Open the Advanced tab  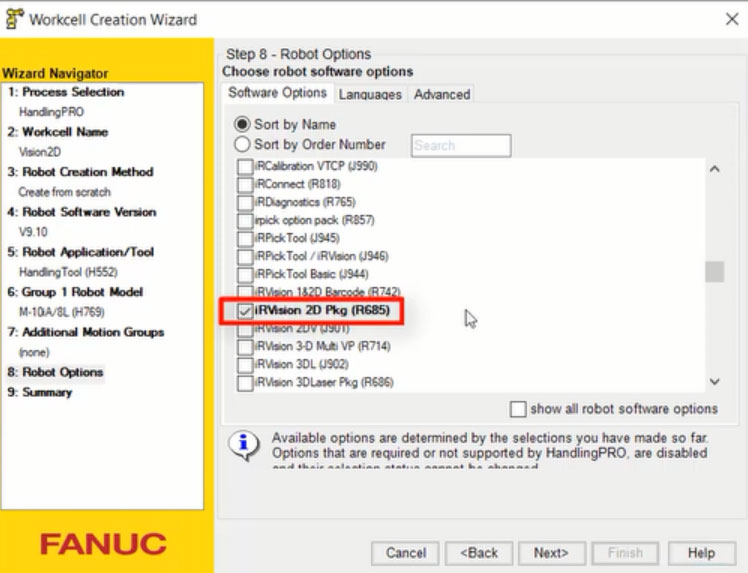tap(442, 94)
